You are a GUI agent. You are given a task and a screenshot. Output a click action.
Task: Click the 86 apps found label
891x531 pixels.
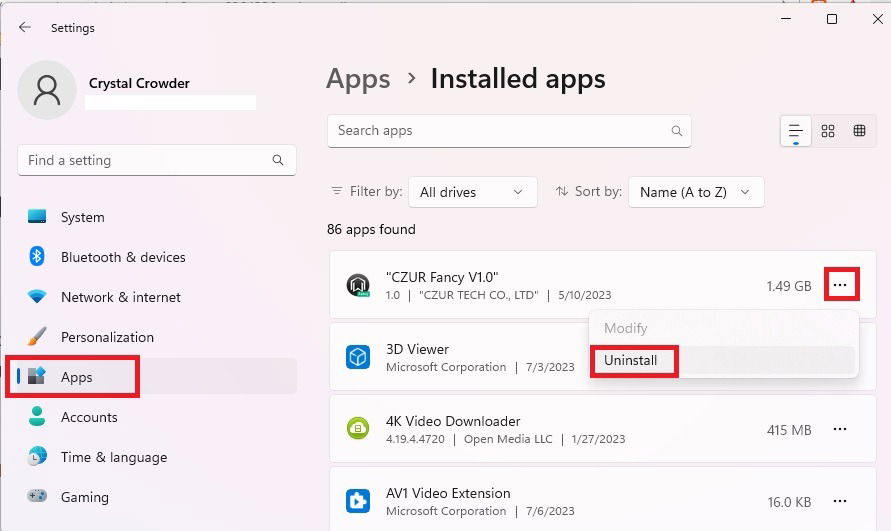371,229
